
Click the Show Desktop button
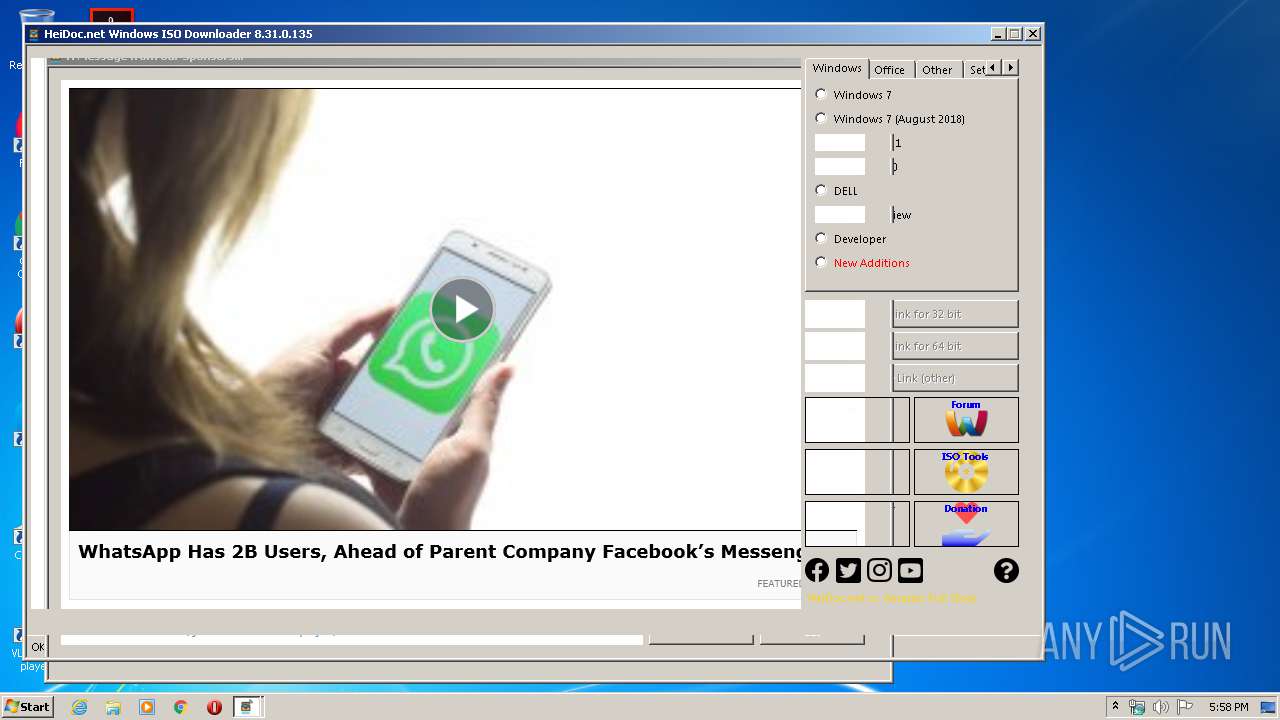[x=1270, y=707]
